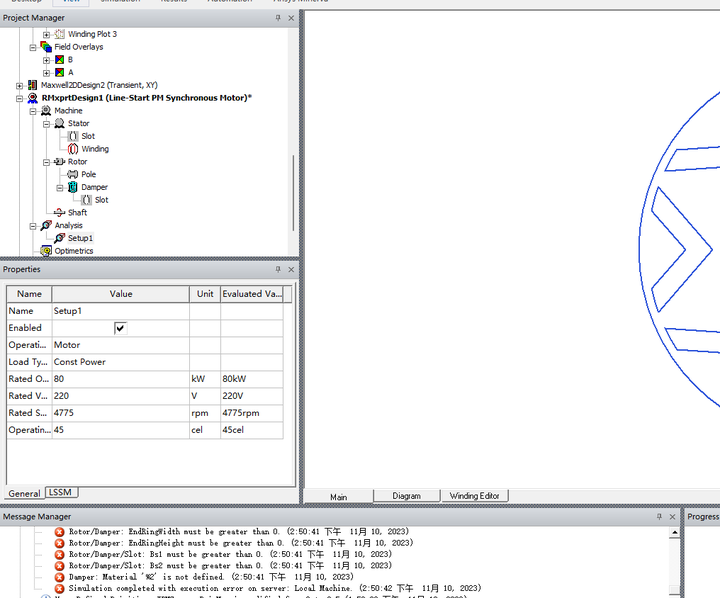This screenshot has width=720, height=598.
Task: Click the Slot icon under Stator
Action: tap(73, 136)
